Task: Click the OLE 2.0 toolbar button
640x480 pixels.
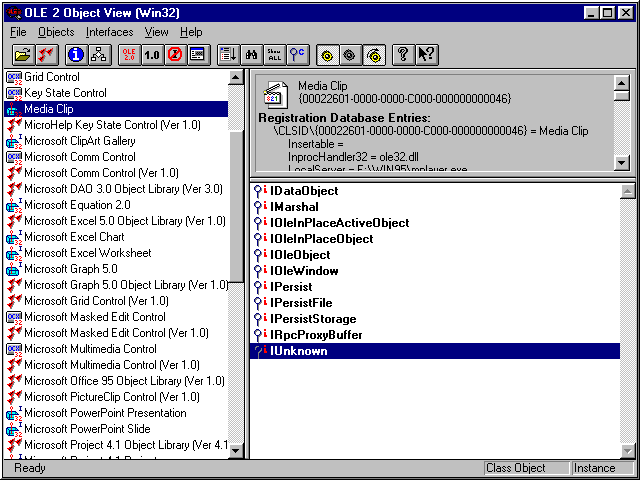Action: [x=128, y=54]
